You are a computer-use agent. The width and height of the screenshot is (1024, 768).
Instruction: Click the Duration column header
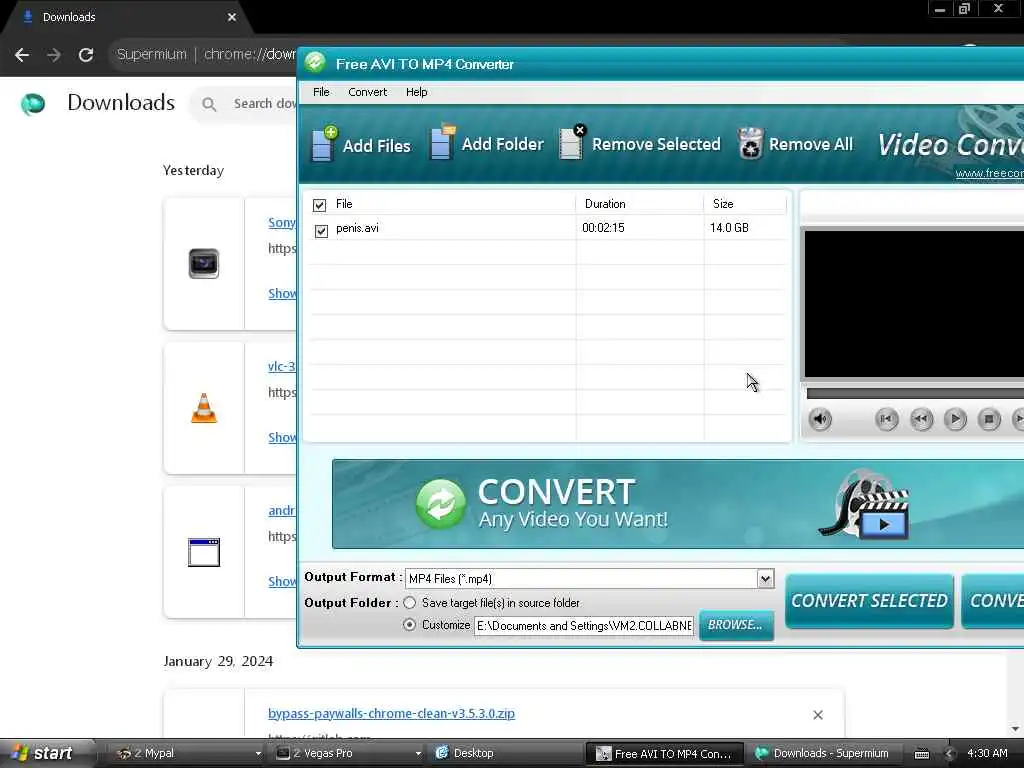(x=639, y=204)
